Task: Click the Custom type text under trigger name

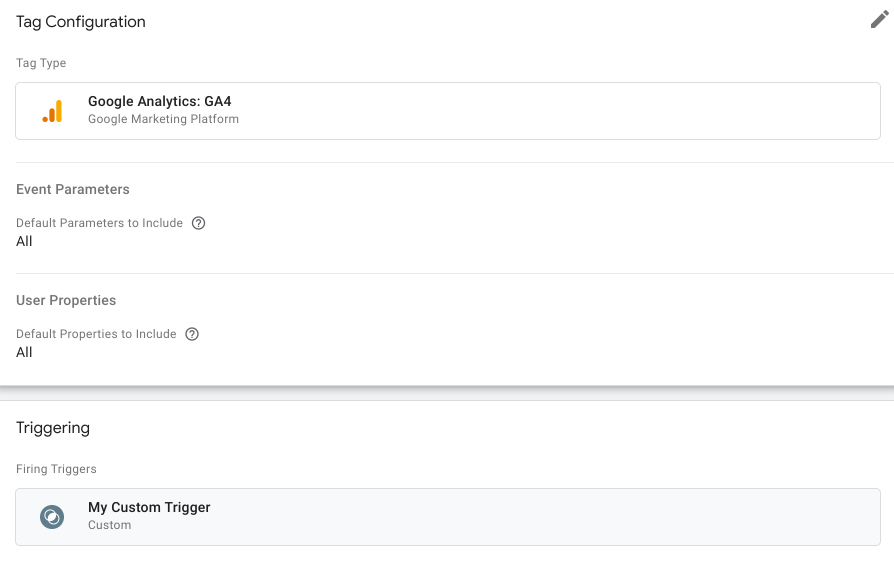Action: pos(109,525)
